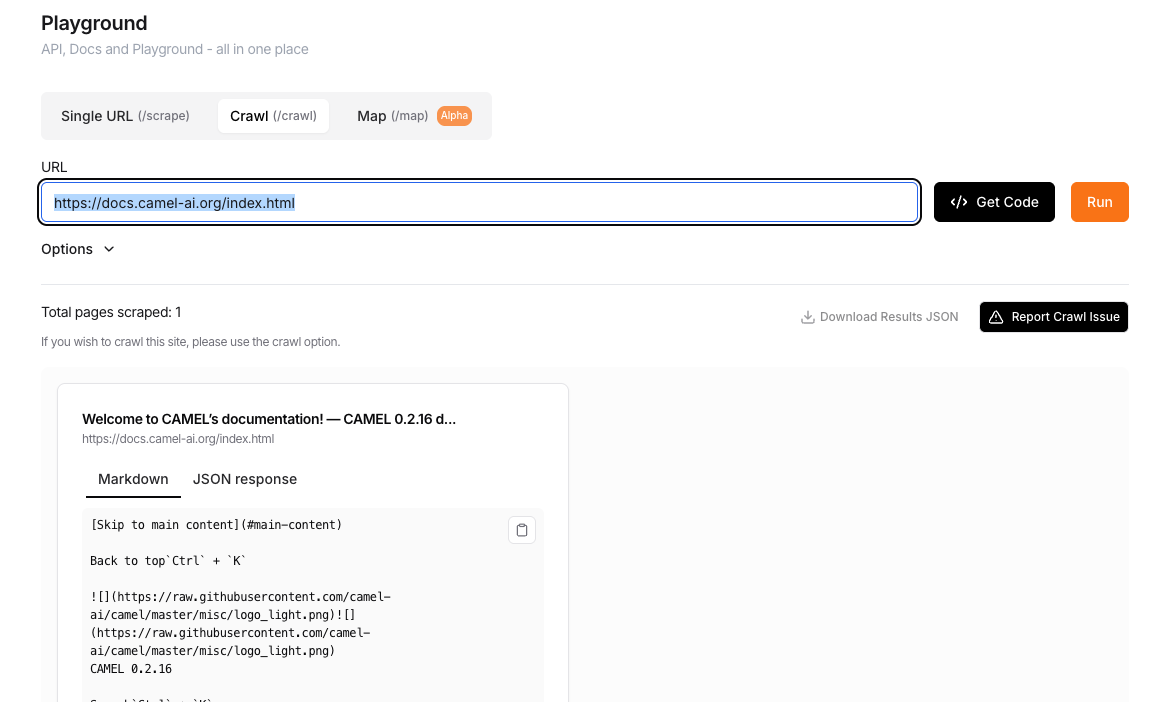This screenshot has height=702, width=1167.
Task: Click the docs.camel-ai.org URL under the result title
Action: click(178, 439)
